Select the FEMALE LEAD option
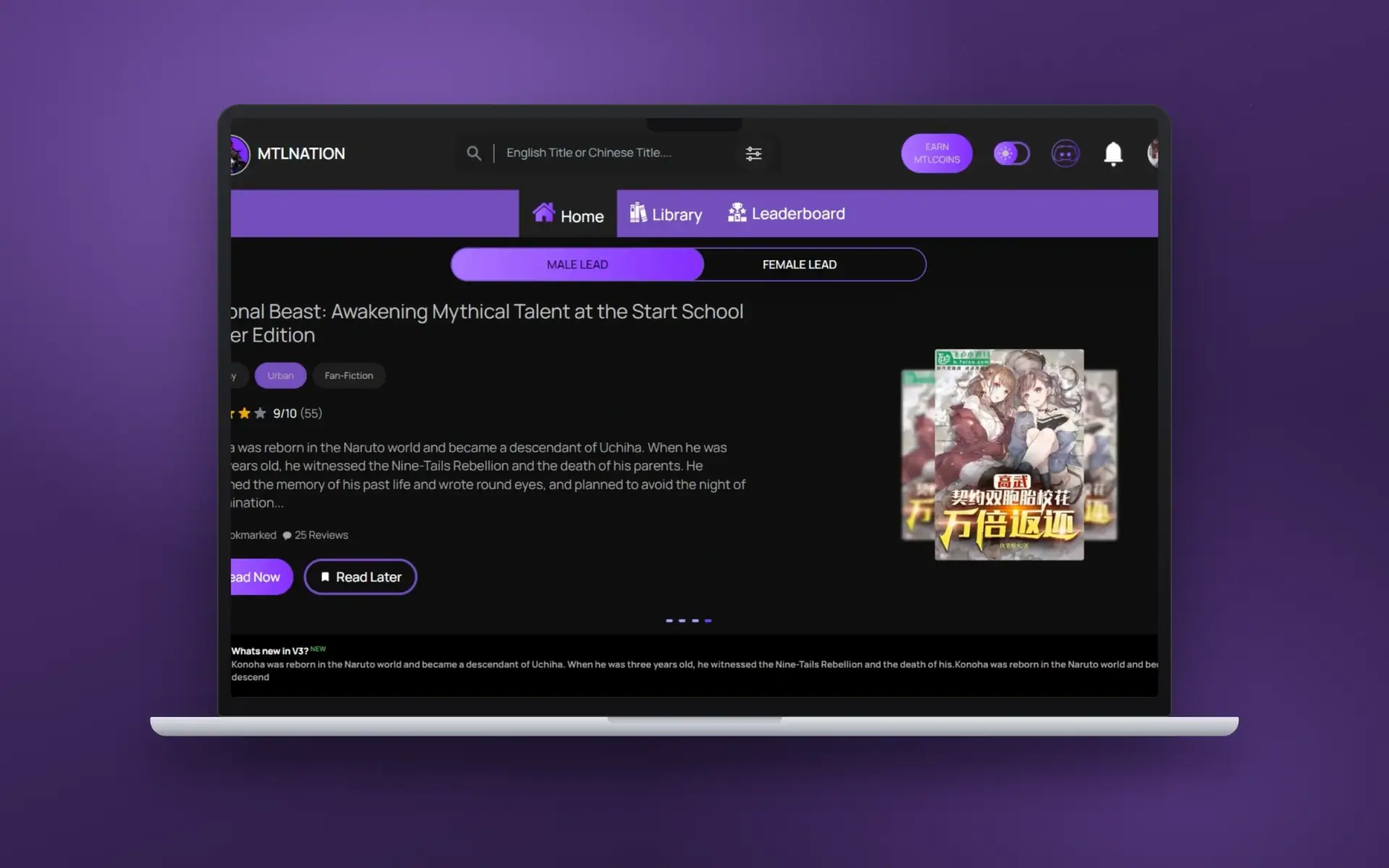This screenshot has width=1389, height=868. point(799,265)
